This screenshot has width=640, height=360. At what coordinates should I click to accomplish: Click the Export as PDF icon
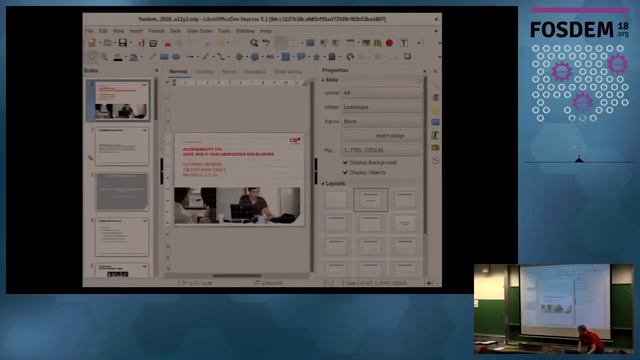pos(141,43)
